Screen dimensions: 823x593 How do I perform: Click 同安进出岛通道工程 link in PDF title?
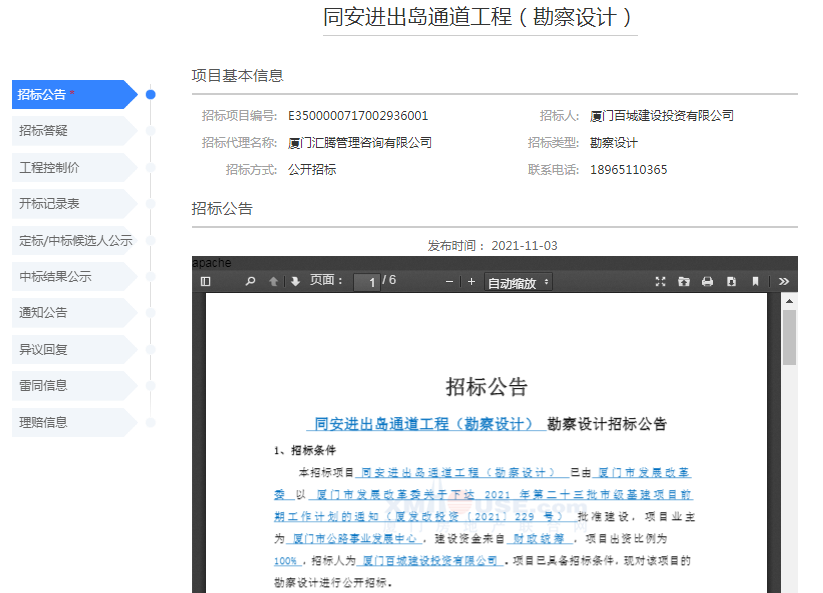(x=424, y=424)
